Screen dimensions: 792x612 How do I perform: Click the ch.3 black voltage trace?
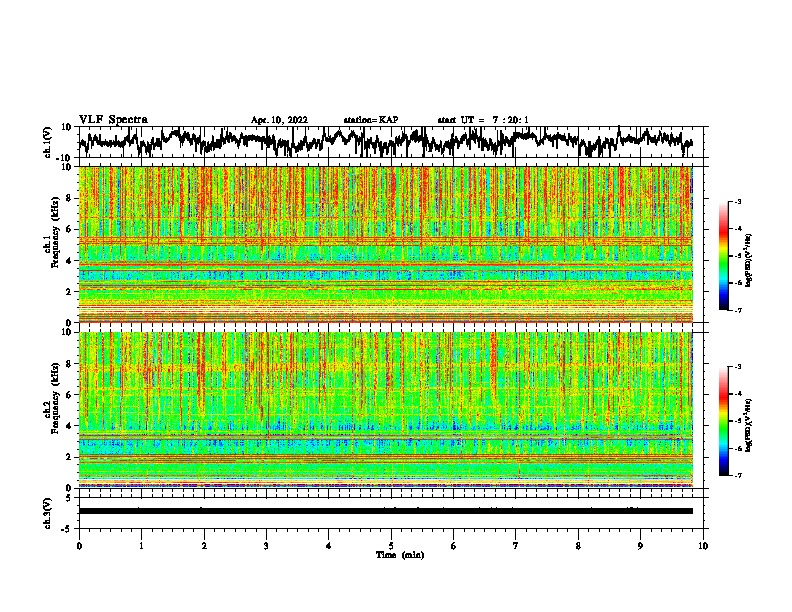pyautogui.click(x=386, y=511)
